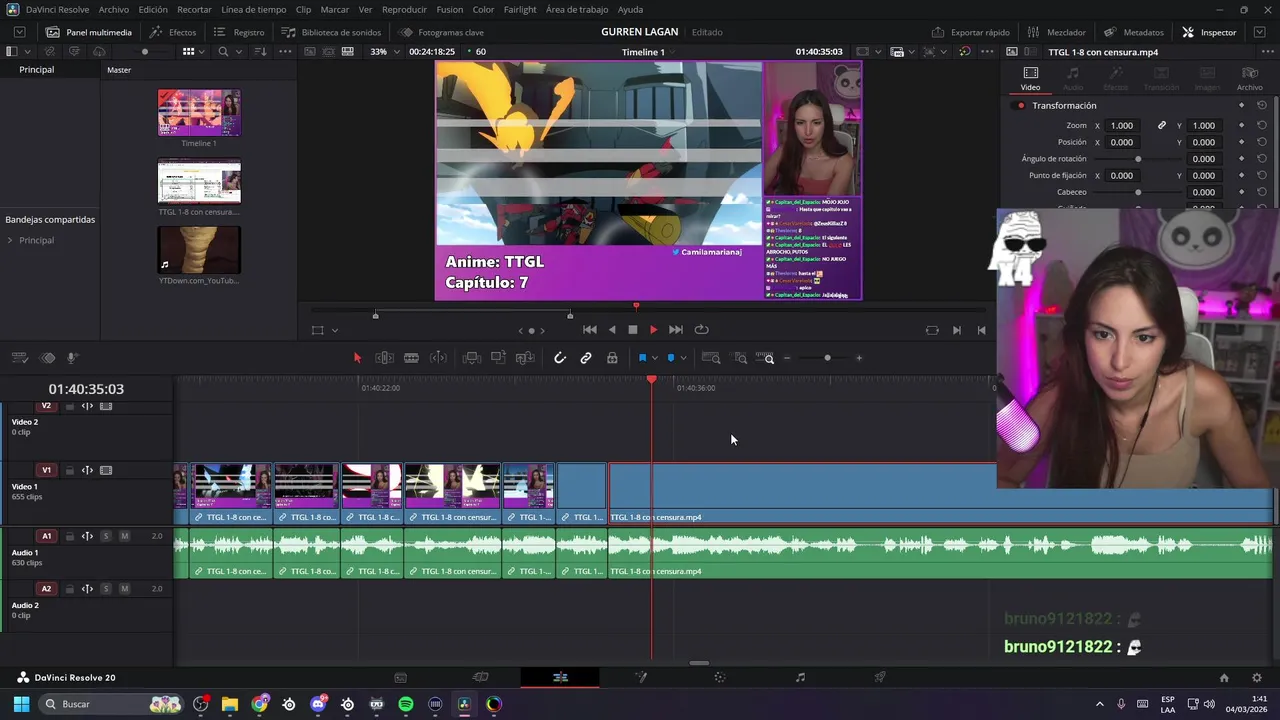This screenshot has width=1280, height=720.
Task: Click the replace clip icon
Action: [525, 358]
